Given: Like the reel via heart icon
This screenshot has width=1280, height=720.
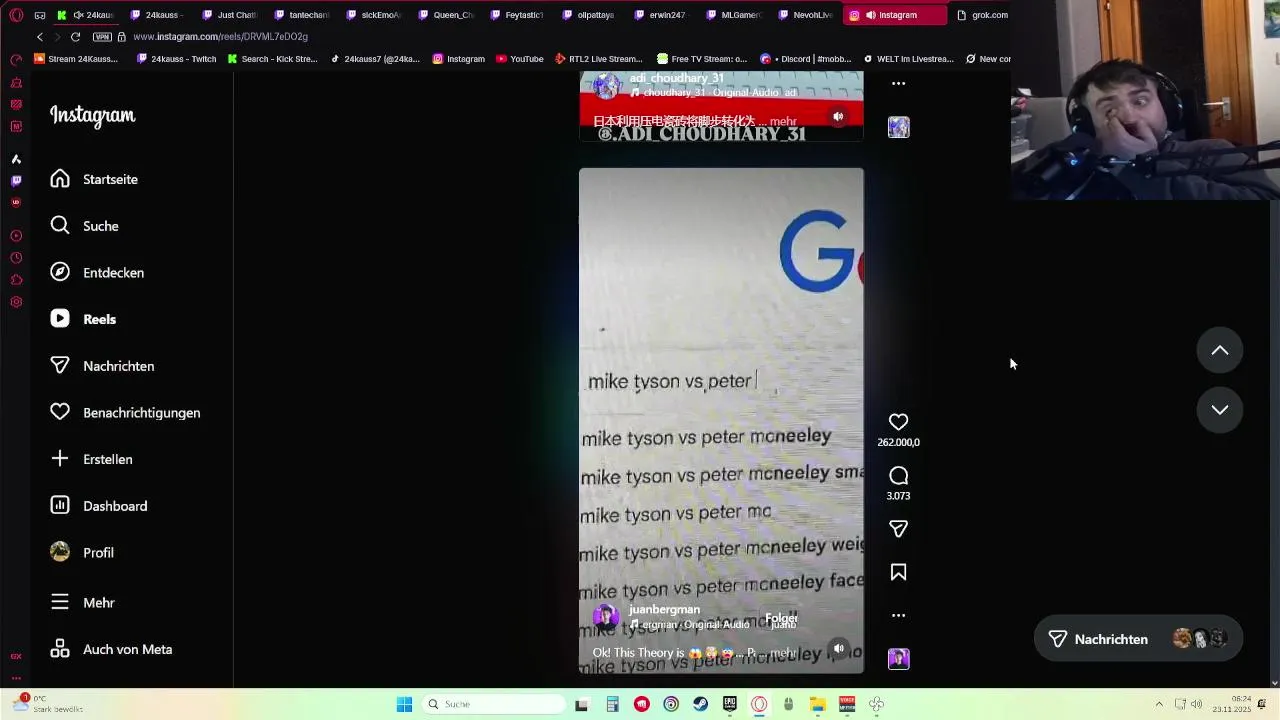Looking at the screenshot, I should 898,422.
